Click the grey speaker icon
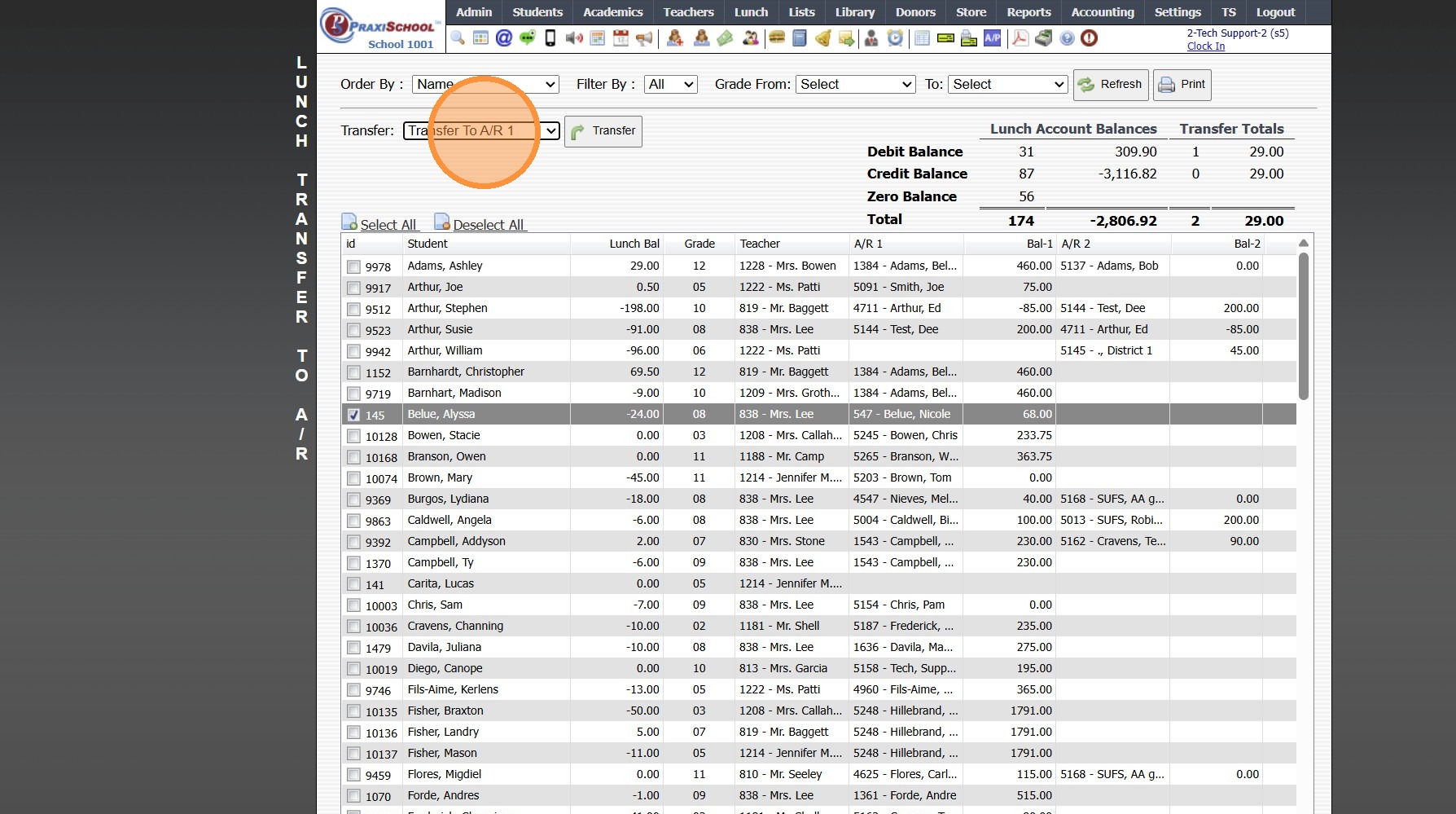 point(574,38)
